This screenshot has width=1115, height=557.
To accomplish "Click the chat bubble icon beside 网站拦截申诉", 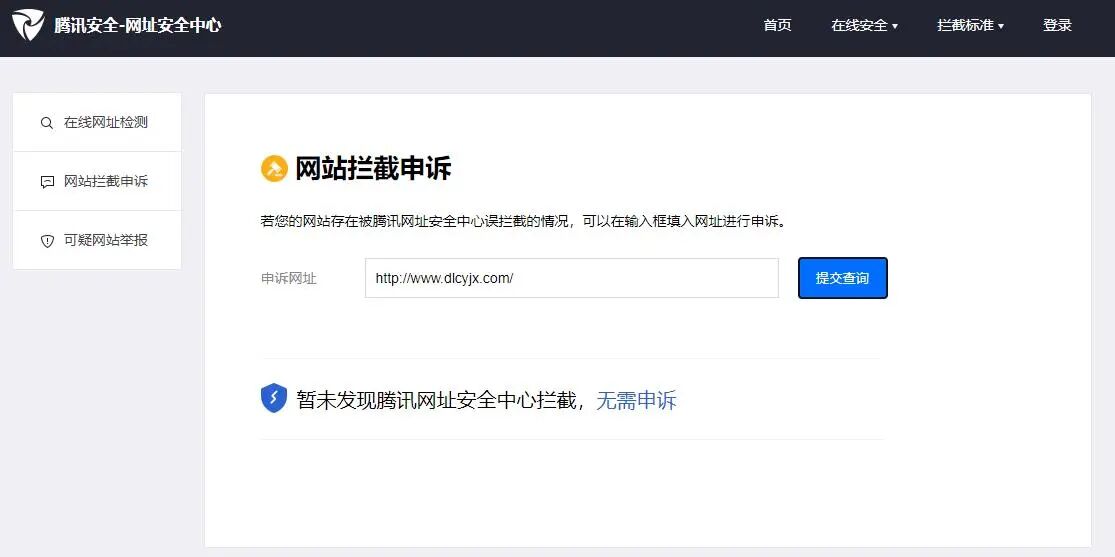I will [x=47, y=182].
